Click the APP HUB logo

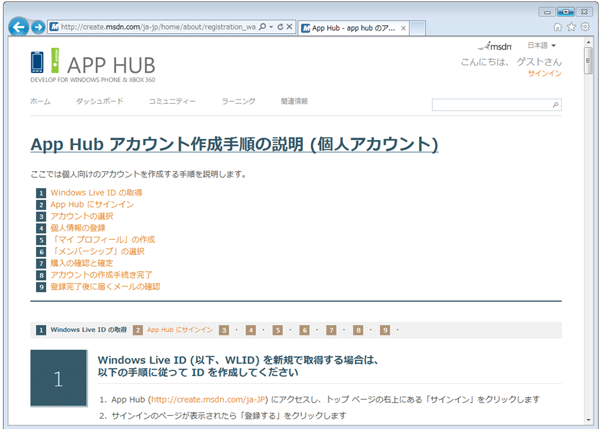(93, 65)
